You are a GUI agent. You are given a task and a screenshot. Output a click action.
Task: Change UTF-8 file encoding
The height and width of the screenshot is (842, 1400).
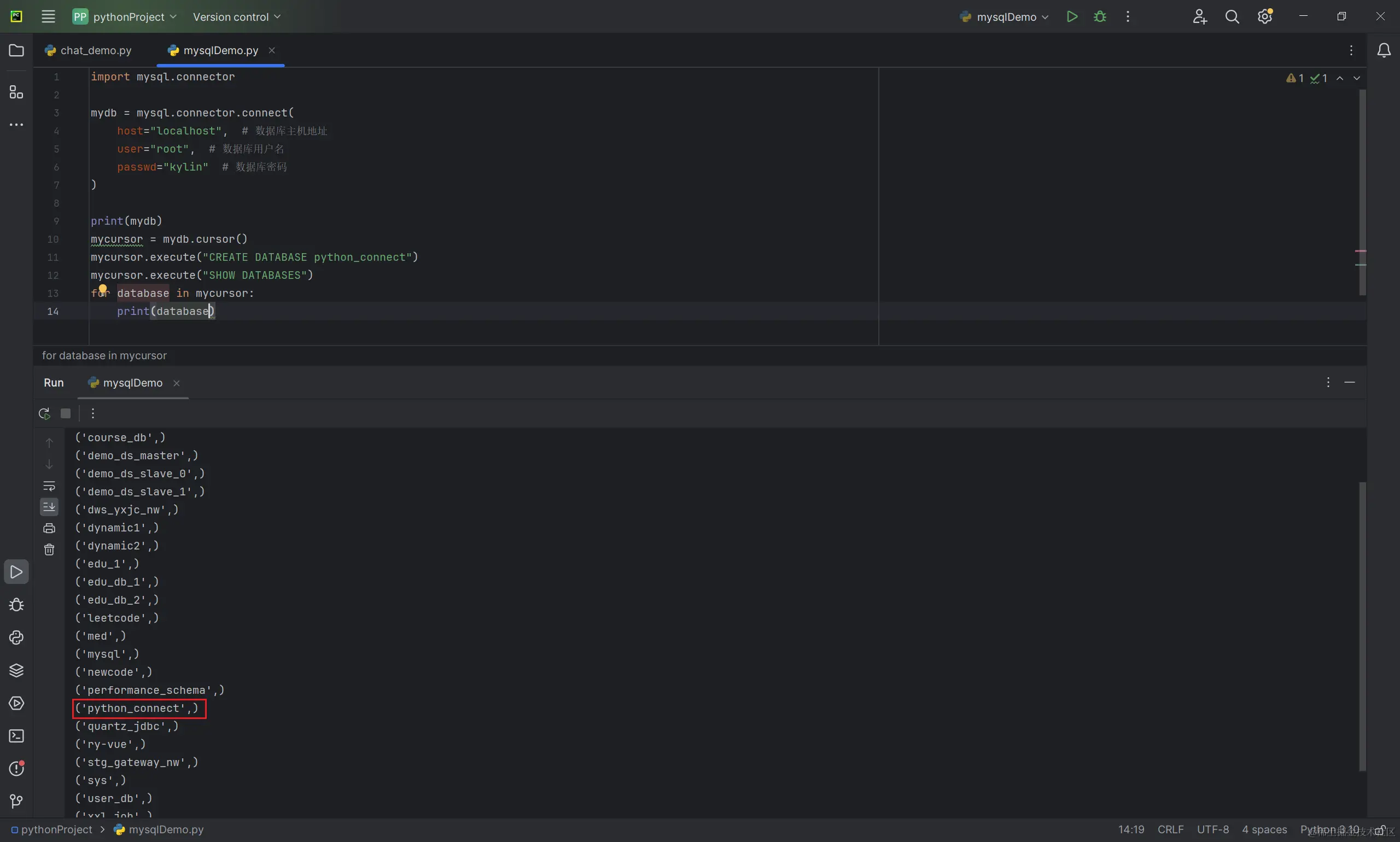click(1214, 829)
